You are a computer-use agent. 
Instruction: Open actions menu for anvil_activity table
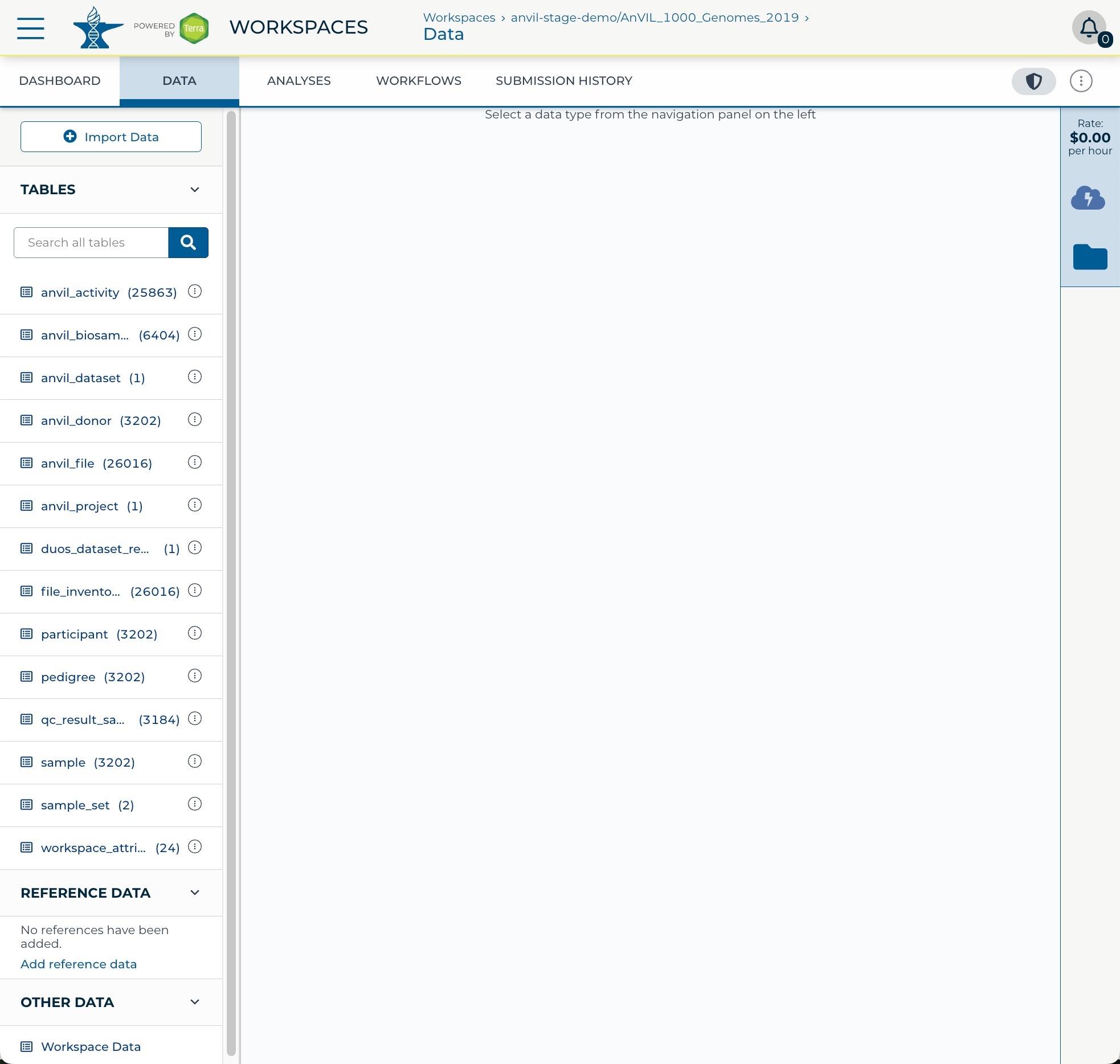195,292
